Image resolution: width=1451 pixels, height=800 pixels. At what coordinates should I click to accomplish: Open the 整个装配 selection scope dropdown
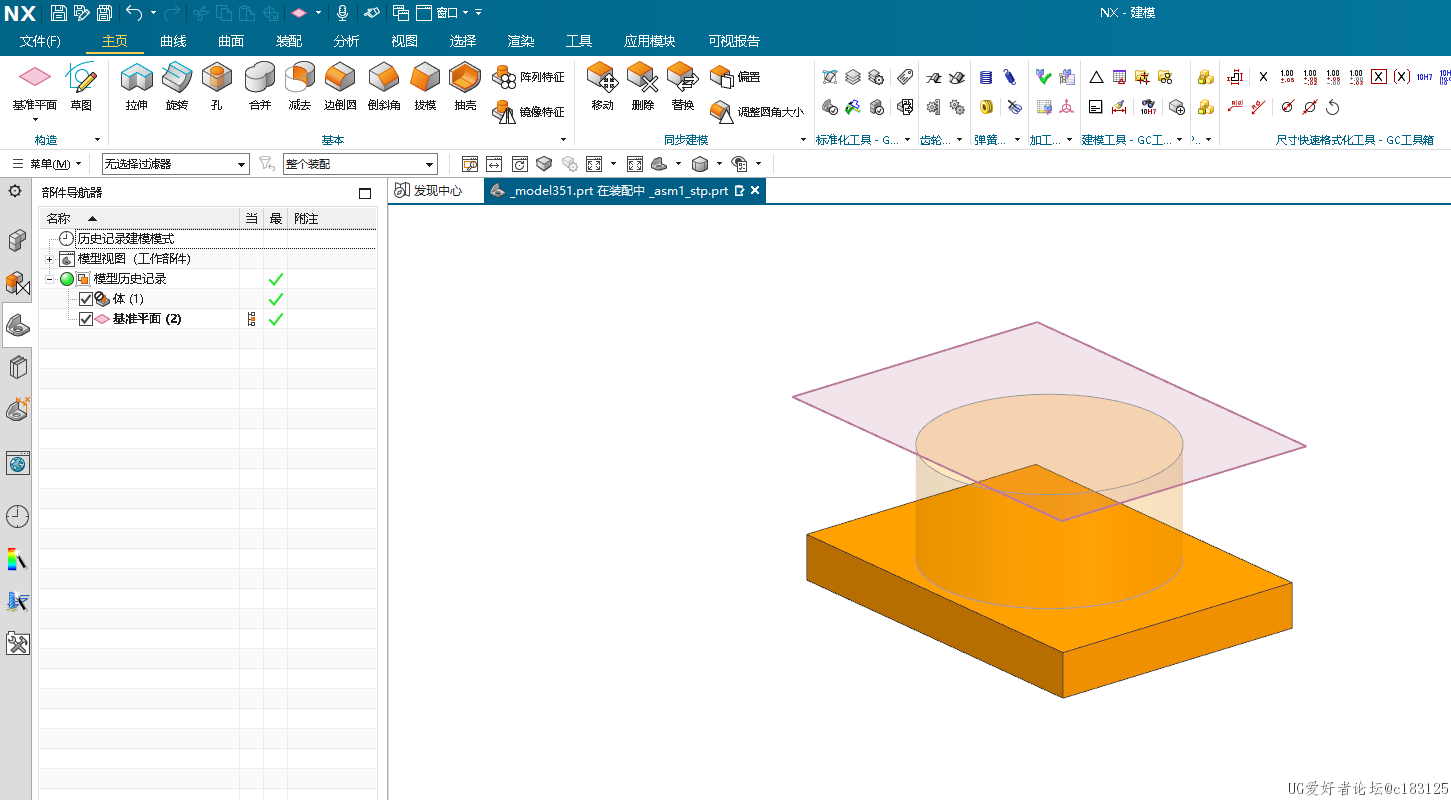[x=361, y=164]
